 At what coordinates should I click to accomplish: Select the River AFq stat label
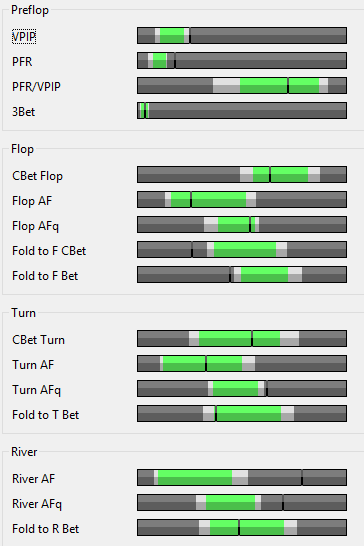37,504
